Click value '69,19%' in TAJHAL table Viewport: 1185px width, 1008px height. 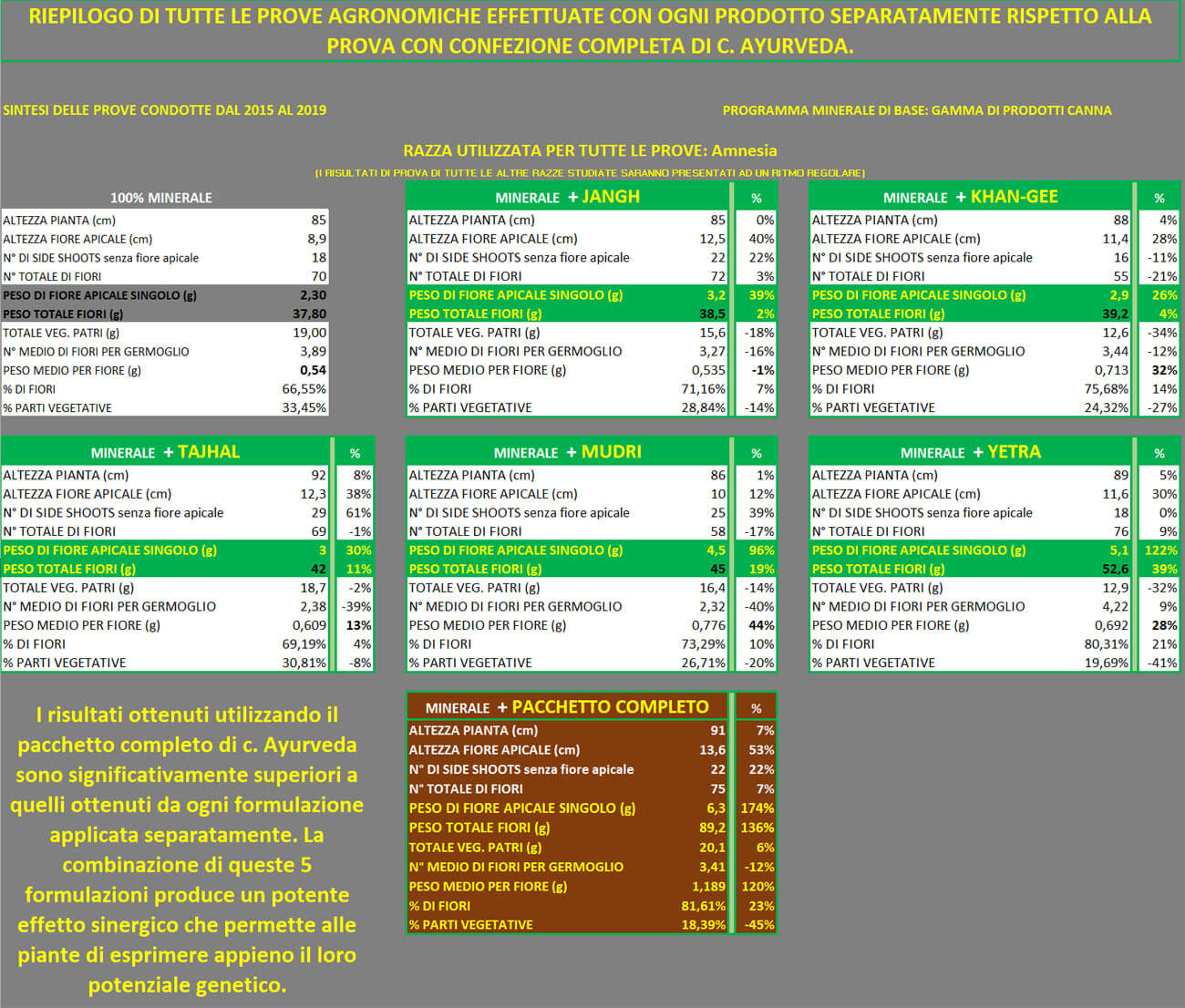click(304, 644)
